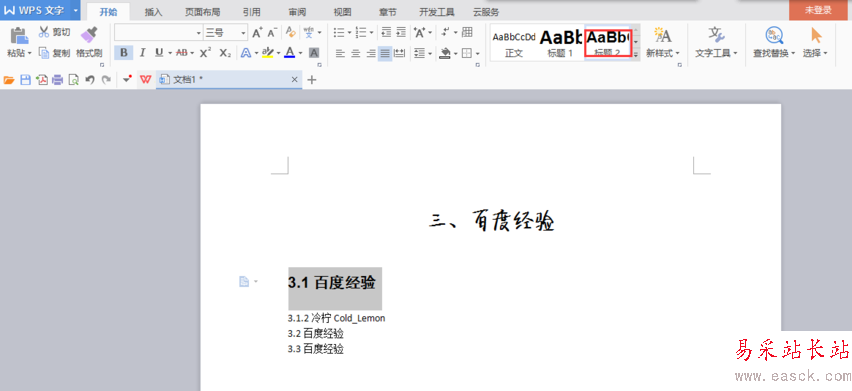The height and width of the screenshot is (391, 852).
Task: Click the 新样式 (New Style) button
Action: (x=662, y=42)
